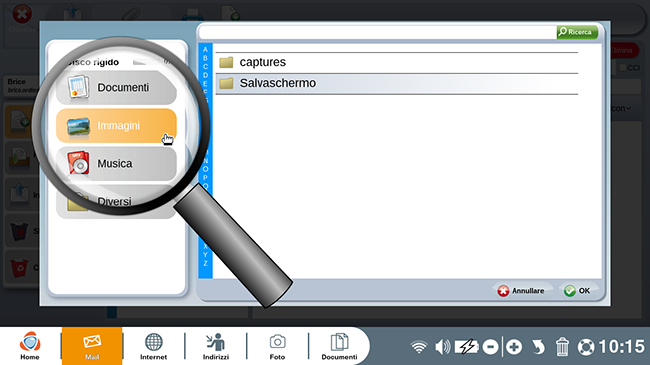Select Immagini in the sidebar
The image size is (650, 365).
pos(116,126)
